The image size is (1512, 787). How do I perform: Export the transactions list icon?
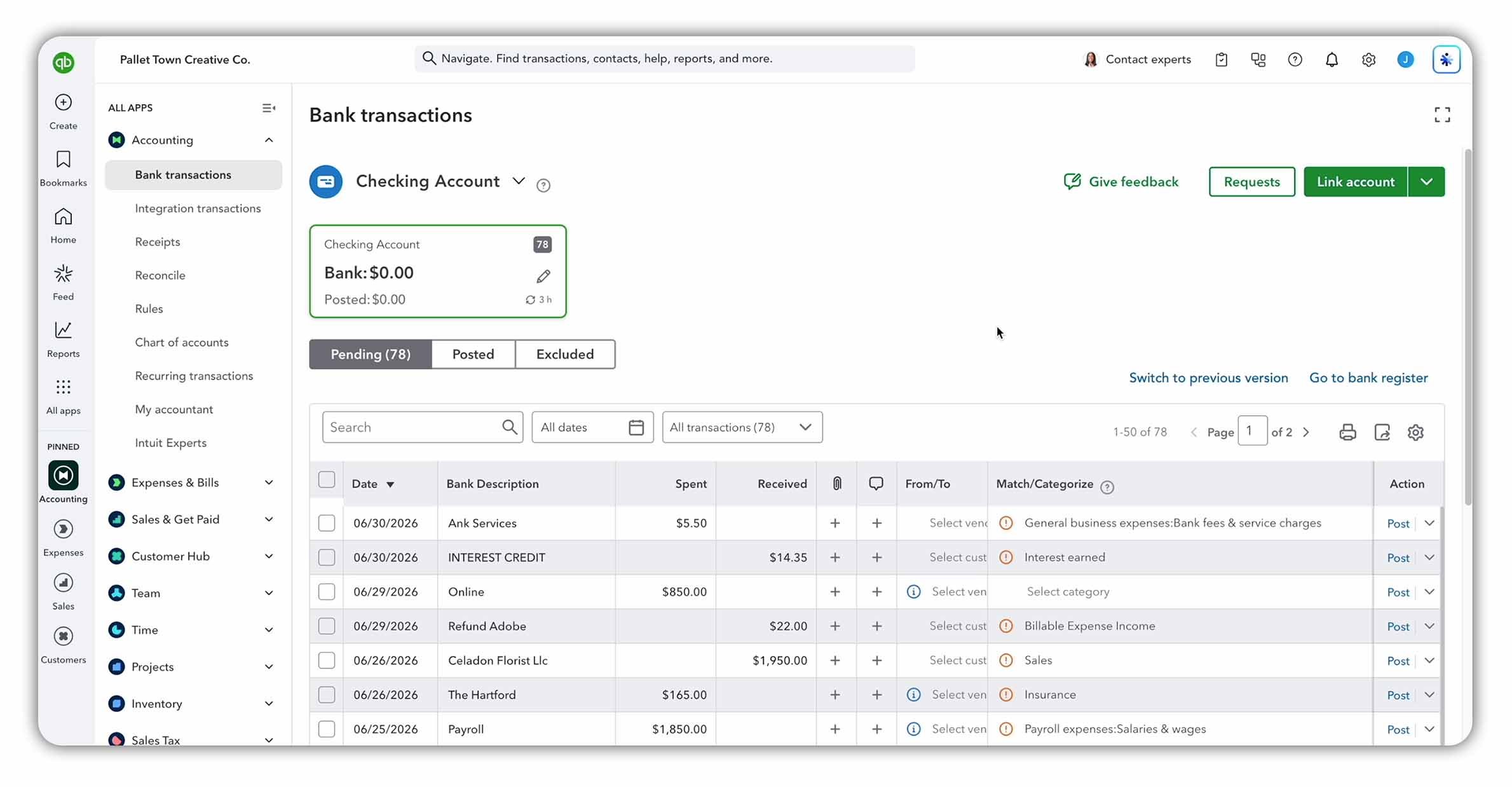point(1382,432)
